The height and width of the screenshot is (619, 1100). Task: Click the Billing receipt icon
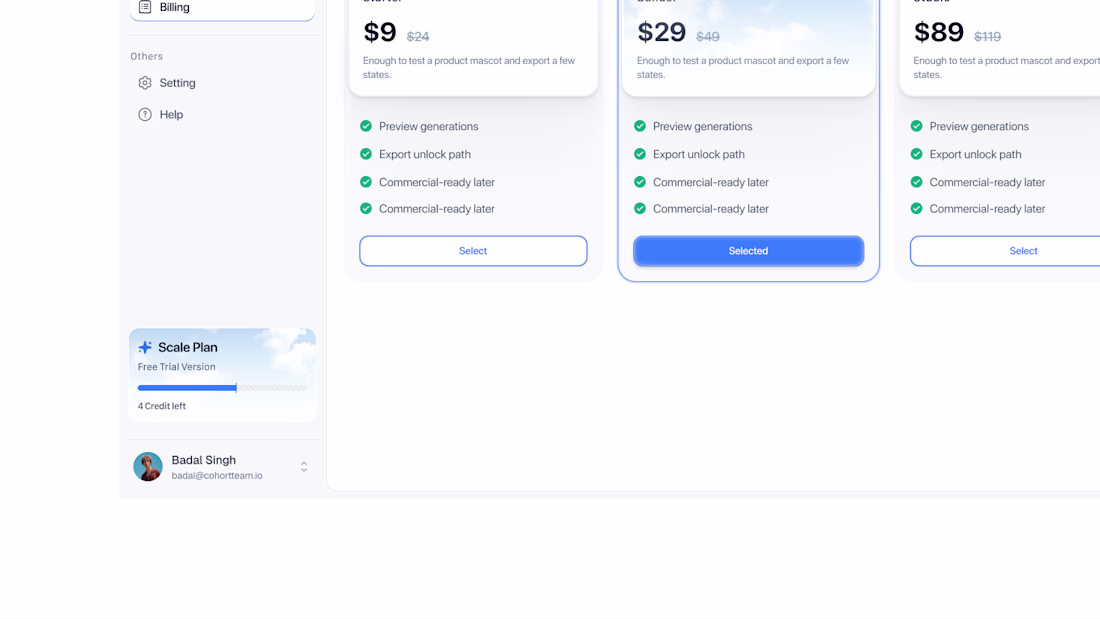click(x=145, y=7)
